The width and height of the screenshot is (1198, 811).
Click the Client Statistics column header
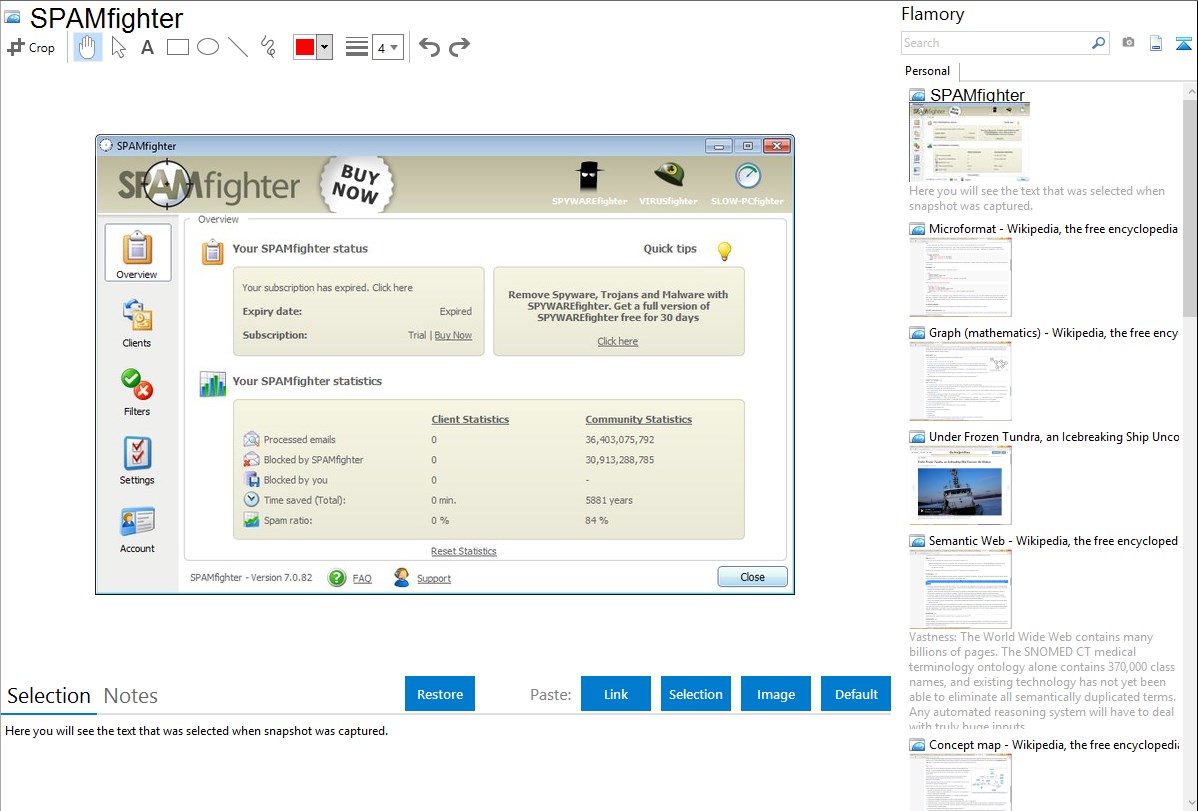[x=470, y=420]
